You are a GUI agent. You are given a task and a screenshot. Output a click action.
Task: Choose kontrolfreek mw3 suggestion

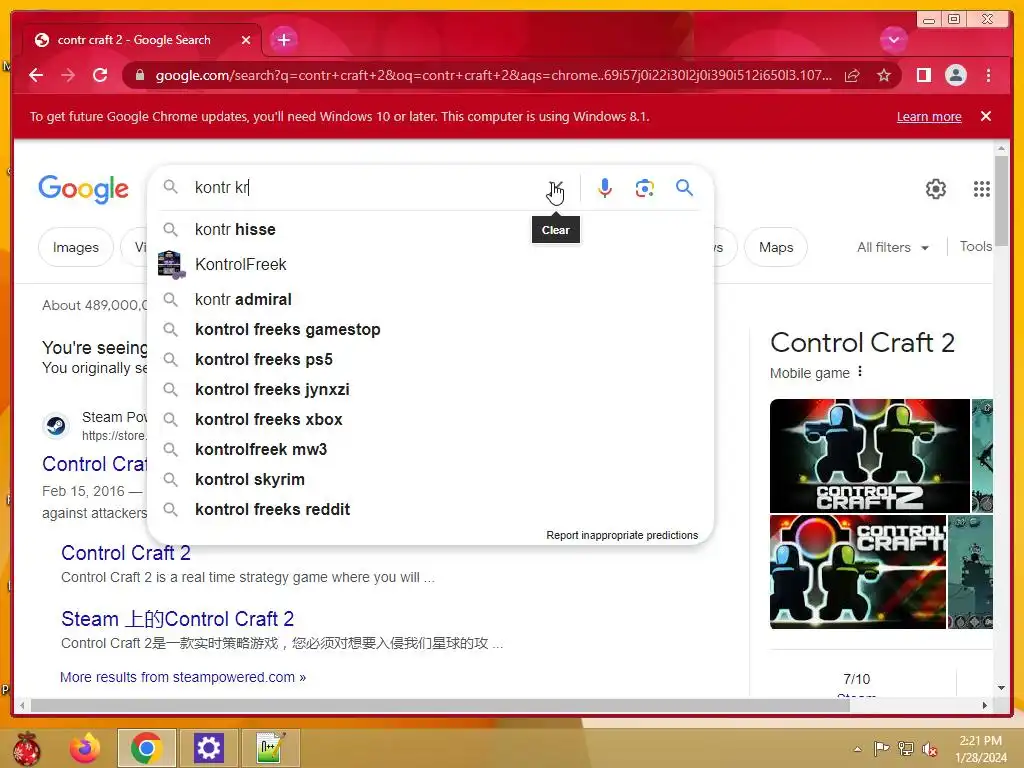pos(431,449)
